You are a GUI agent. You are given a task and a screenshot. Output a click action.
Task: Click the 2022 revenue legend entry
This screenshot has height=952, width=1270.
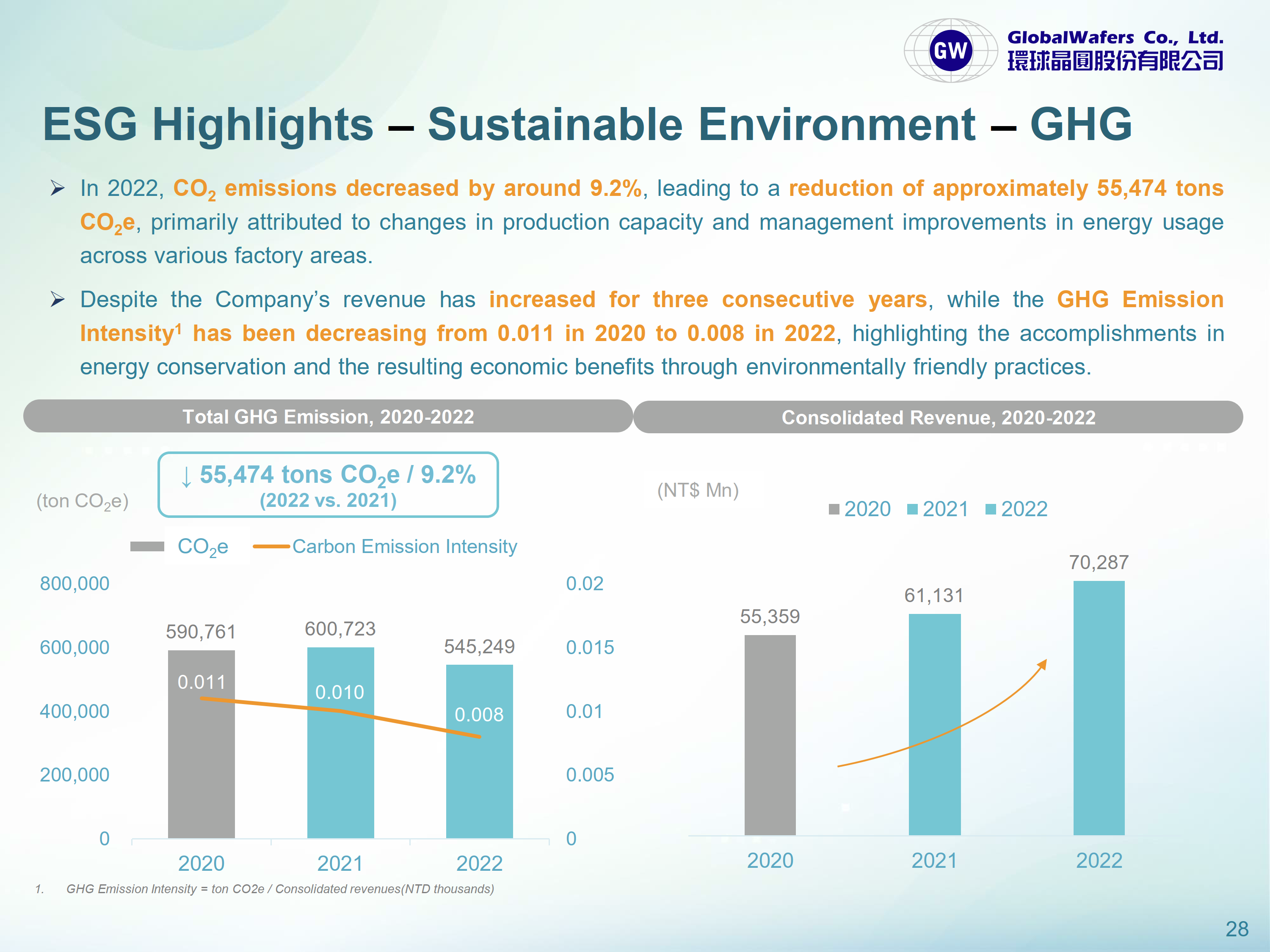point(1017,509)
